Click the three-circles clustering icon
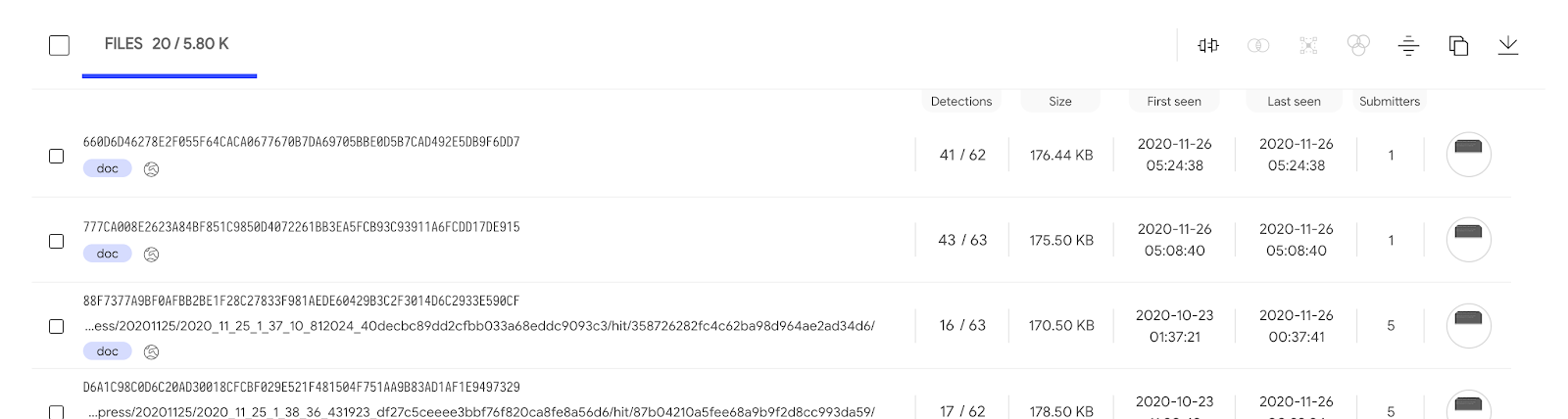The image size is (1568, 419). tap(1358, 45)
